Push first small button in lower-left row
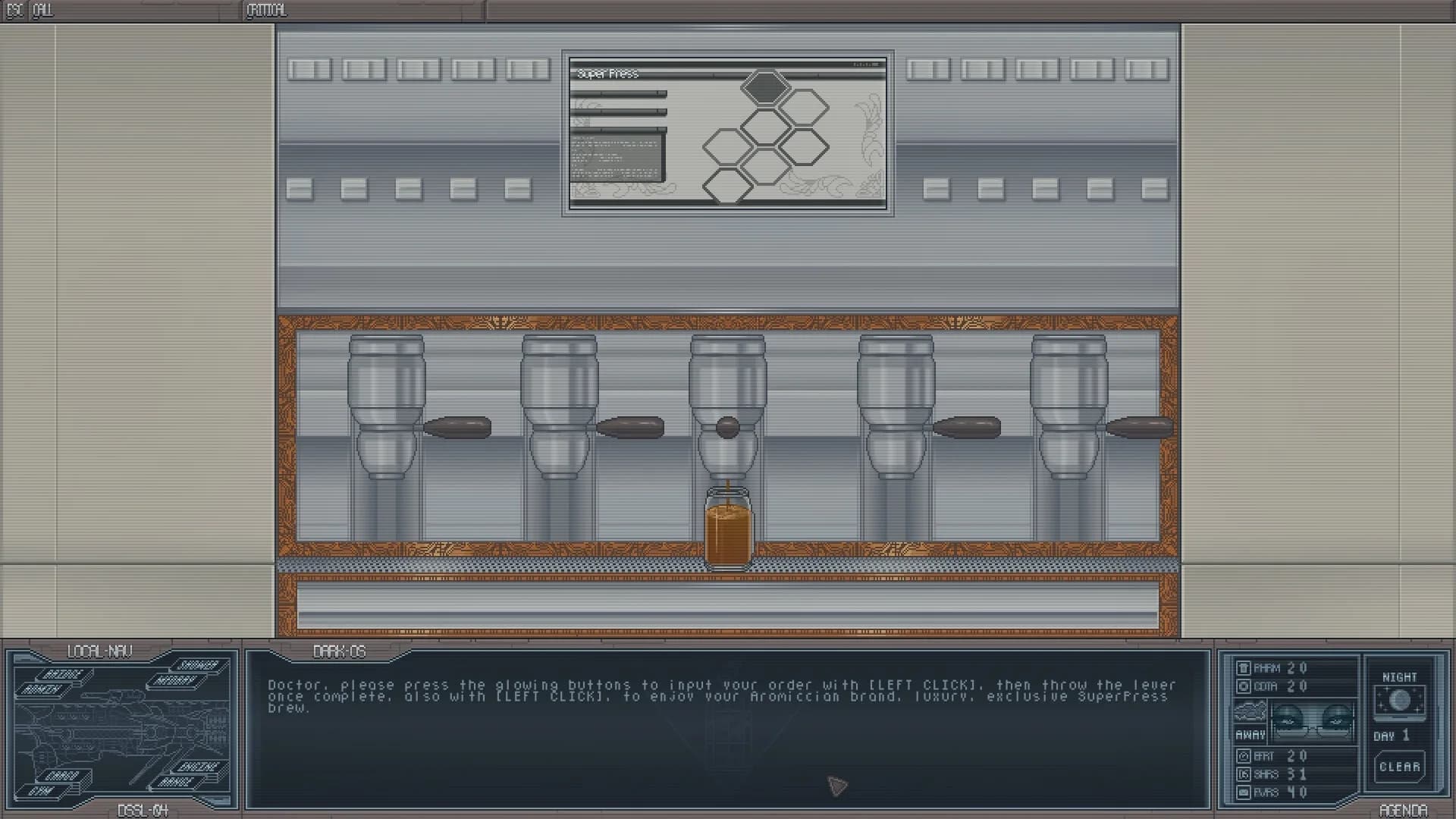The width and height of the screenshot is (1456, 819). (300, 189)
